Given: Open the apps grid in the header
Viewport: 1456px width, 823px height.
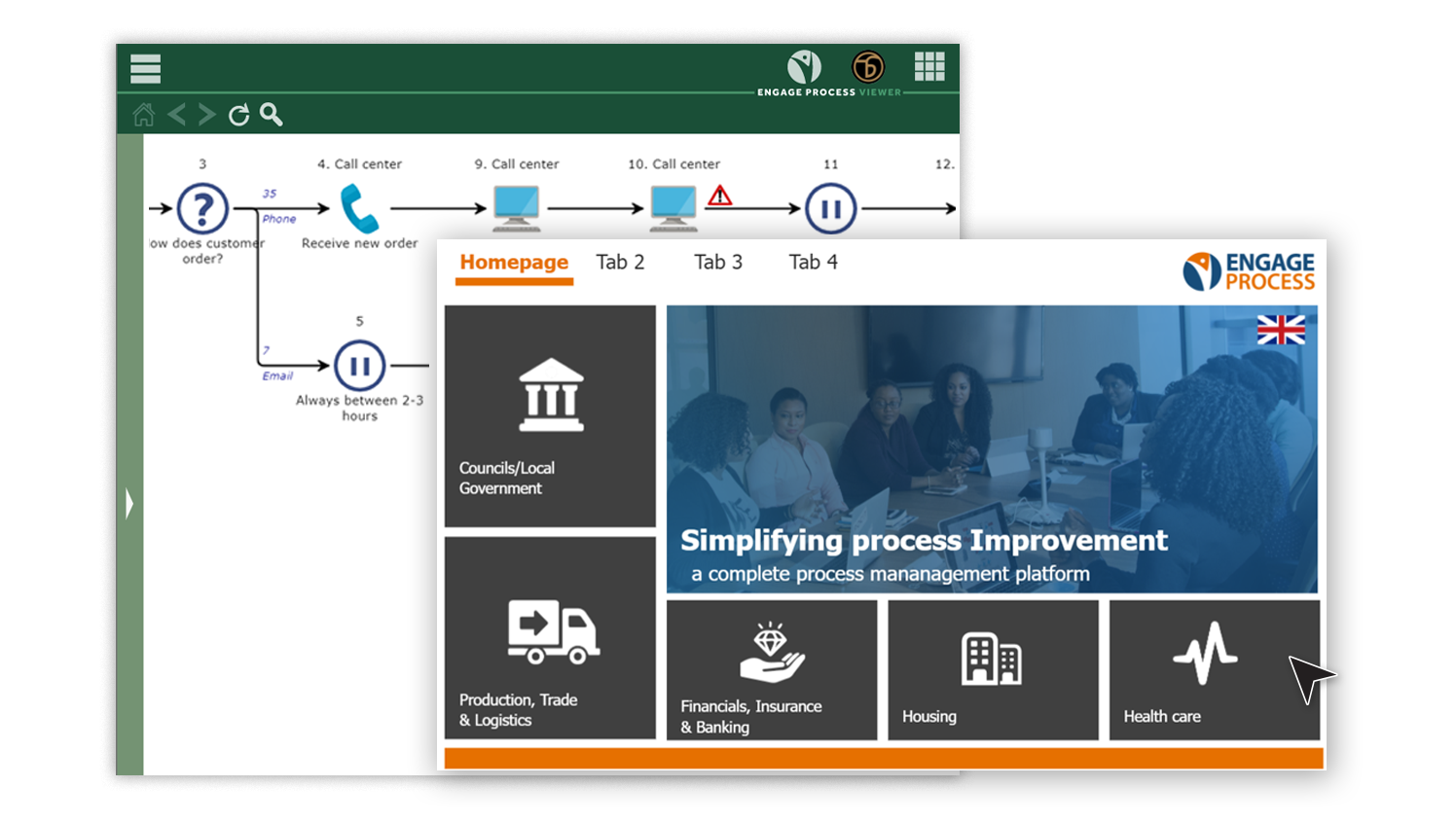Looking at the screenshot, I should (x=929, y=66).
